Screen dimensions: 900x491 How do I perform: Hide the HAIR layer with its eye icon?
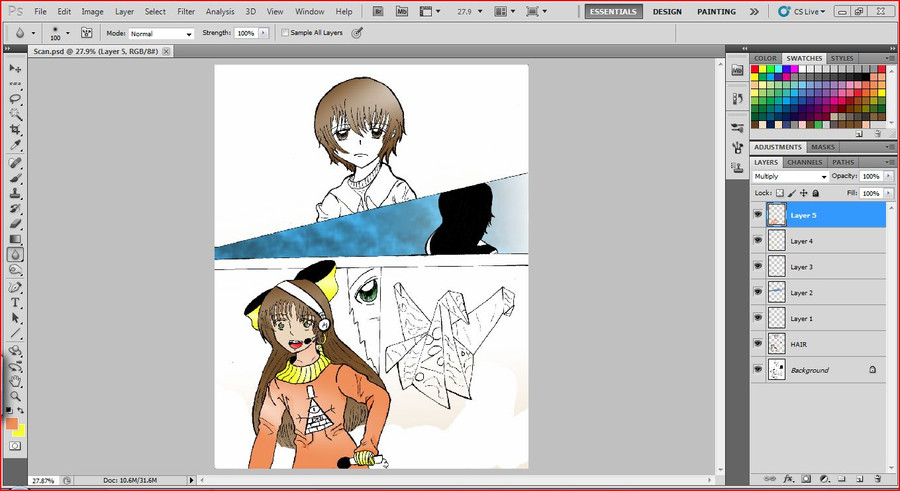[x=758, y=343]
